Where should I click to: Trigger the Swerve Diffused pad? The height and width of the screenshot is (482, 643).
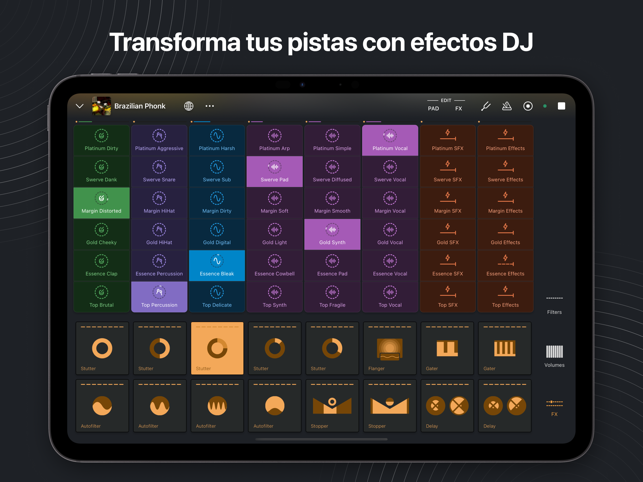click(x=332, y=171)
